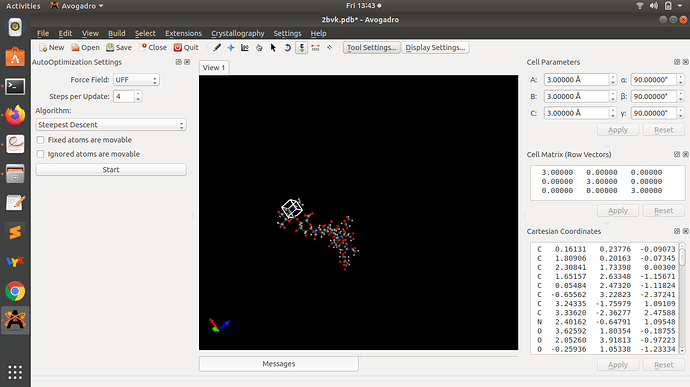Click the Quit toolbar button
The image size is (690, 387).
186,48
